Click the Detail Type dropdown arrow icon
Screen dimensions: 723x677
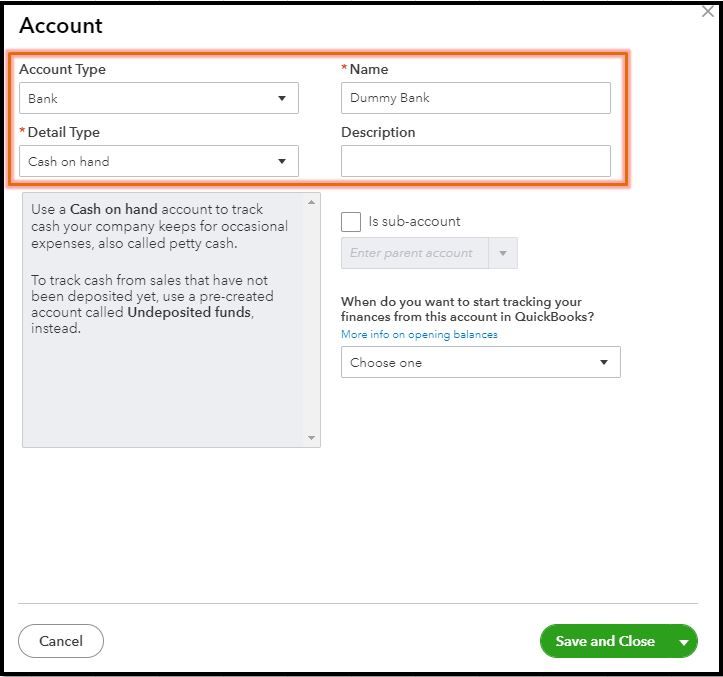pos(282,161)
